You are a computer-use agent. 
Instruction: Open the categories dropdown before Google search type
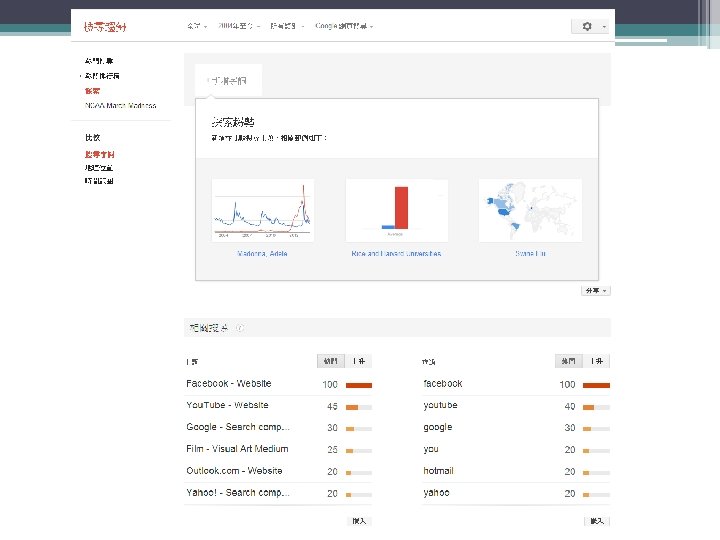[287, 26]
